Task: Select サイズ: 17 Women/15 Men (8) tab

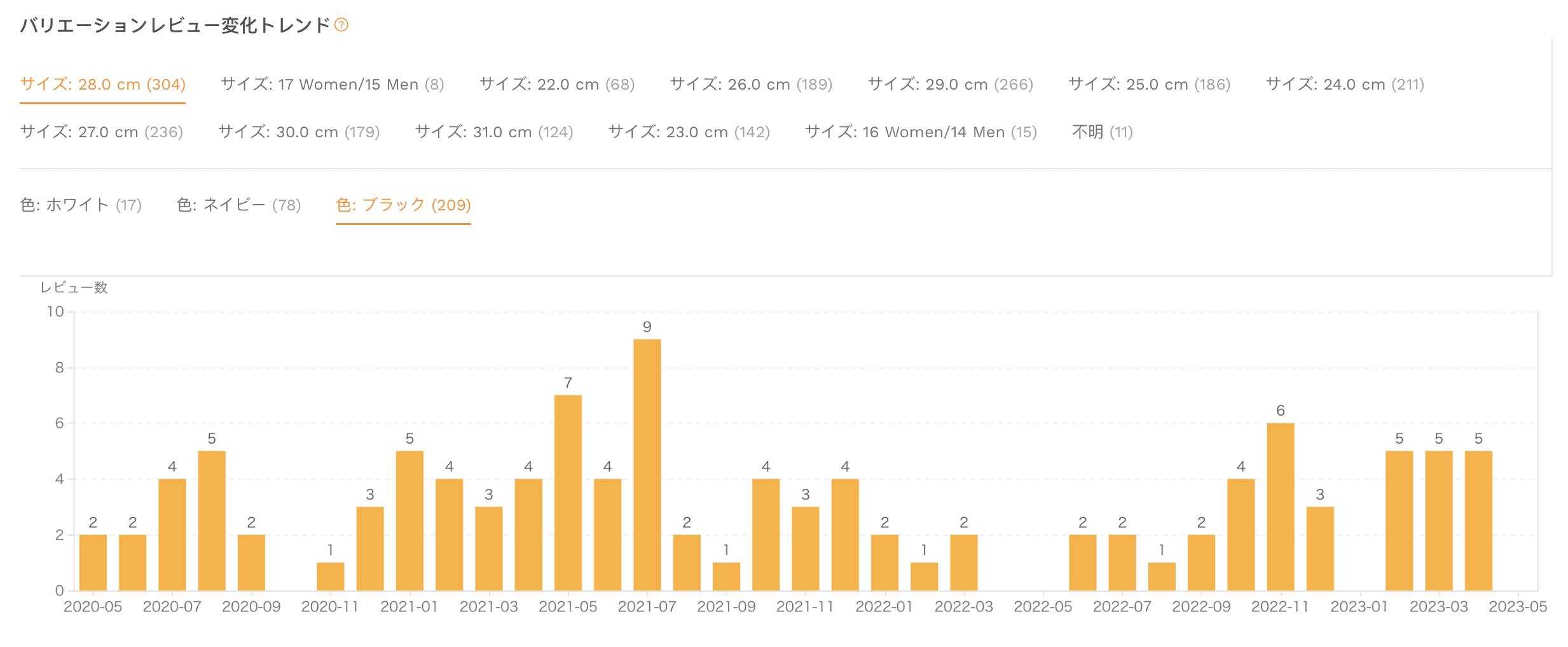Action: [x=333, y=85]
